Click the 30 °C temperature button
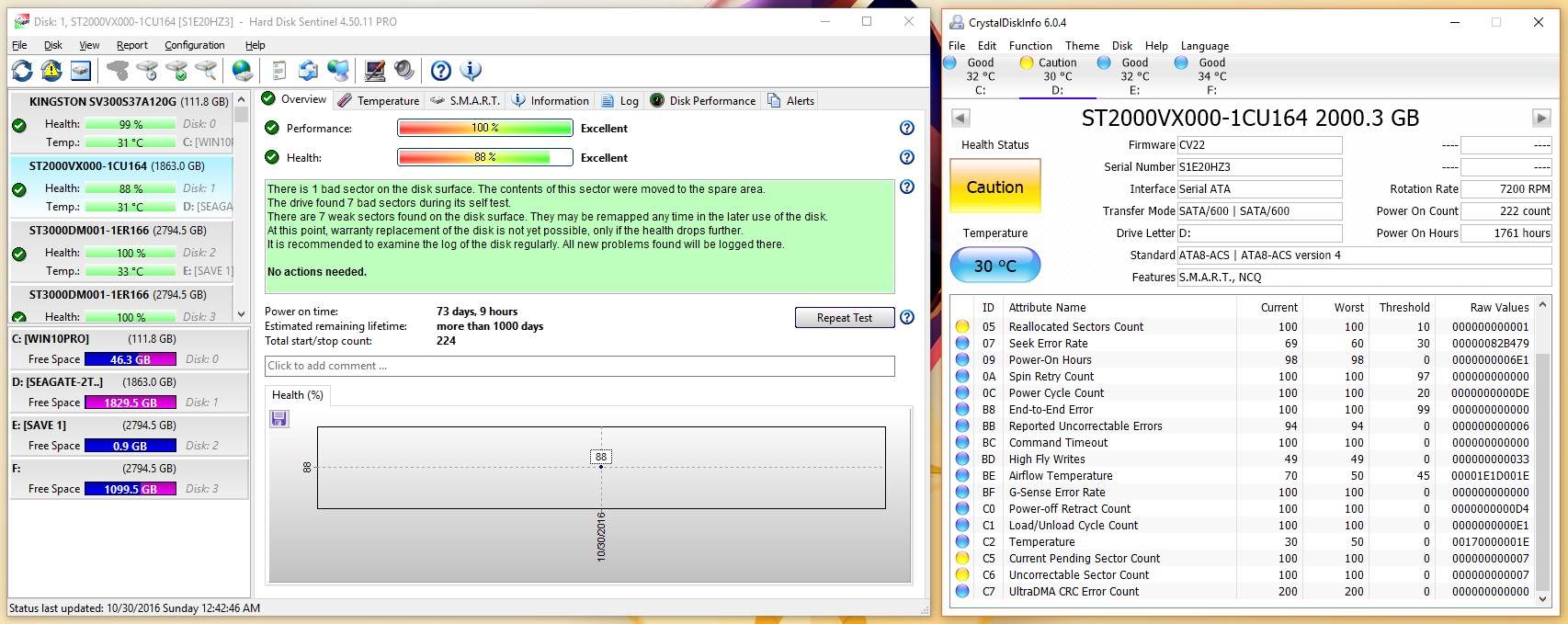 (994, 266)
